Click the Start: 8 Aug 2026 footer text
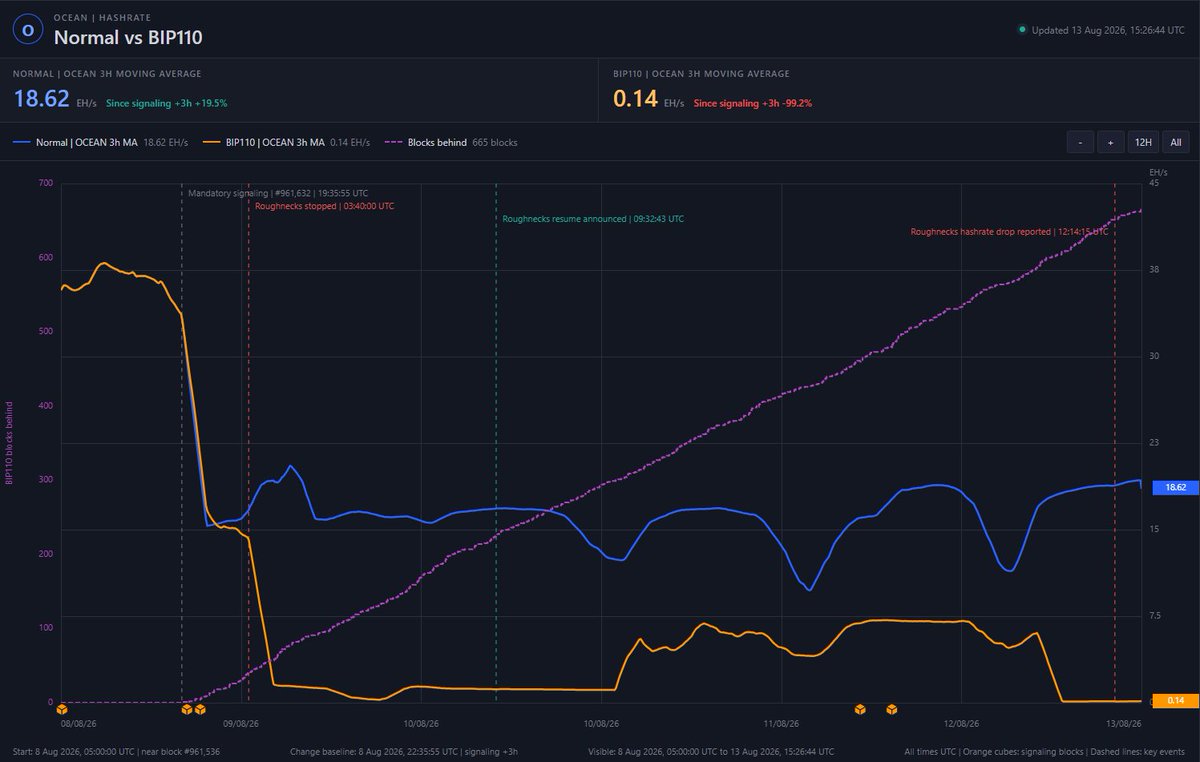This screenshot has width=1200, height=762. click(116, 751)
